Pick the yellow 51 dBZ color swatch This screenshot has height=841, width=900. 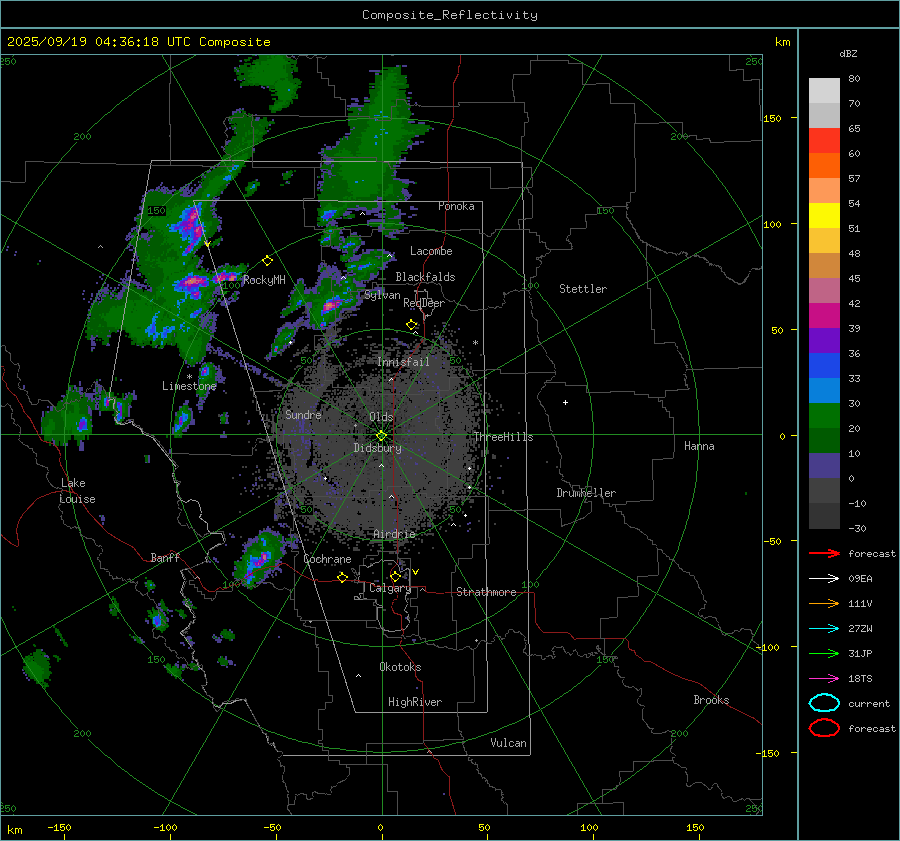[x=824, y=215]
